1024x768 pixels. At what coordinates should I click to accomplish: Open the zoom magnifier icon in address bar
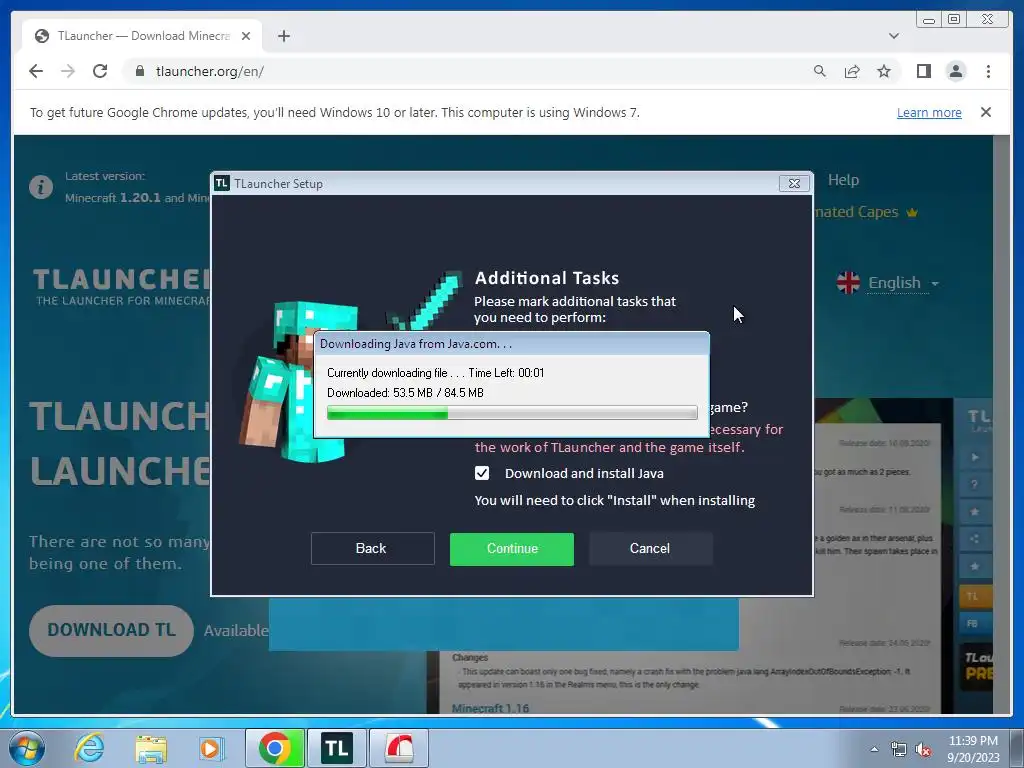point(820,71)
